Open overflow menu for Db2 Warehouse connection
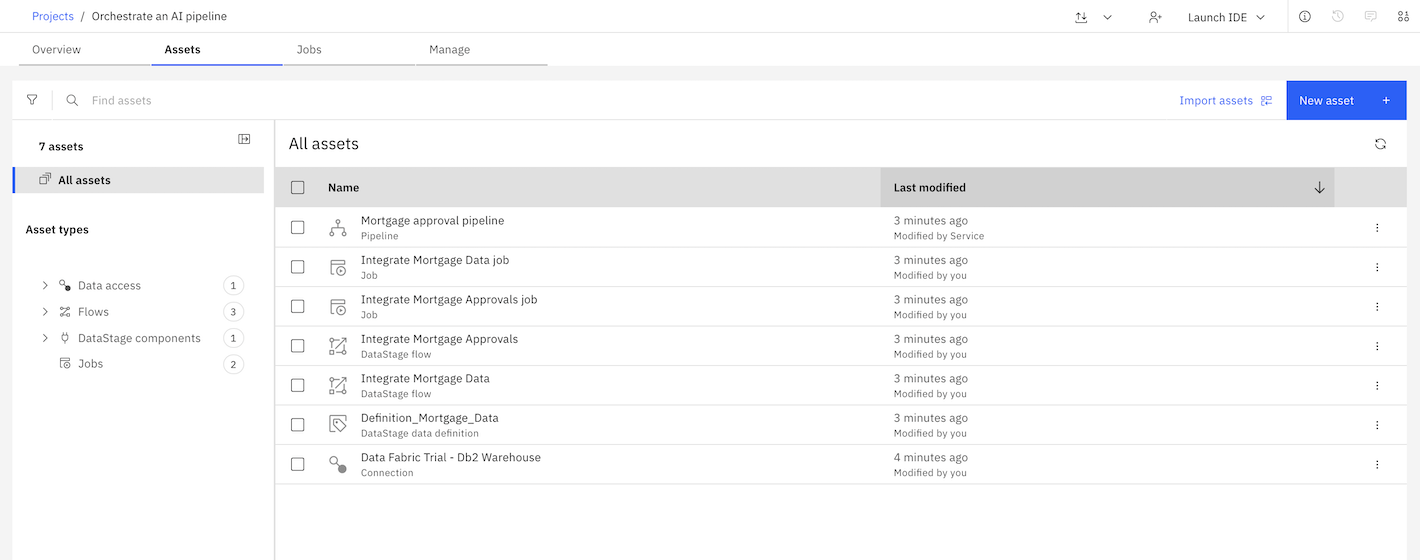The height and width of the screenshot is (560, 1420). [1377, 464]
